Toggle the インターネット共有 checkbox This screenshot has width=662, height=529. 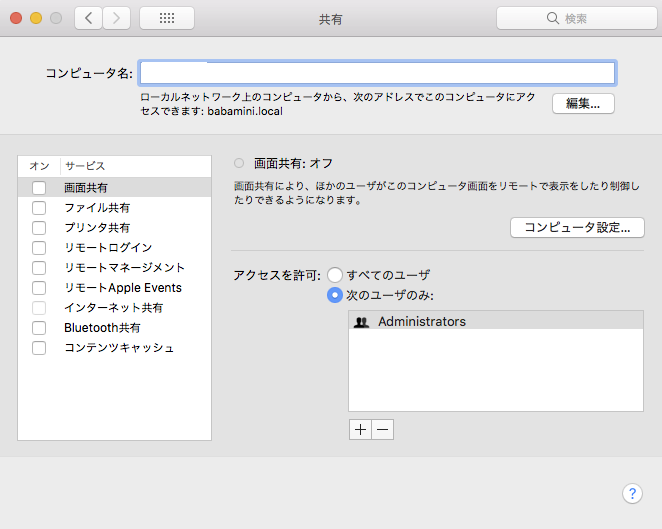(x=39, y=308)
